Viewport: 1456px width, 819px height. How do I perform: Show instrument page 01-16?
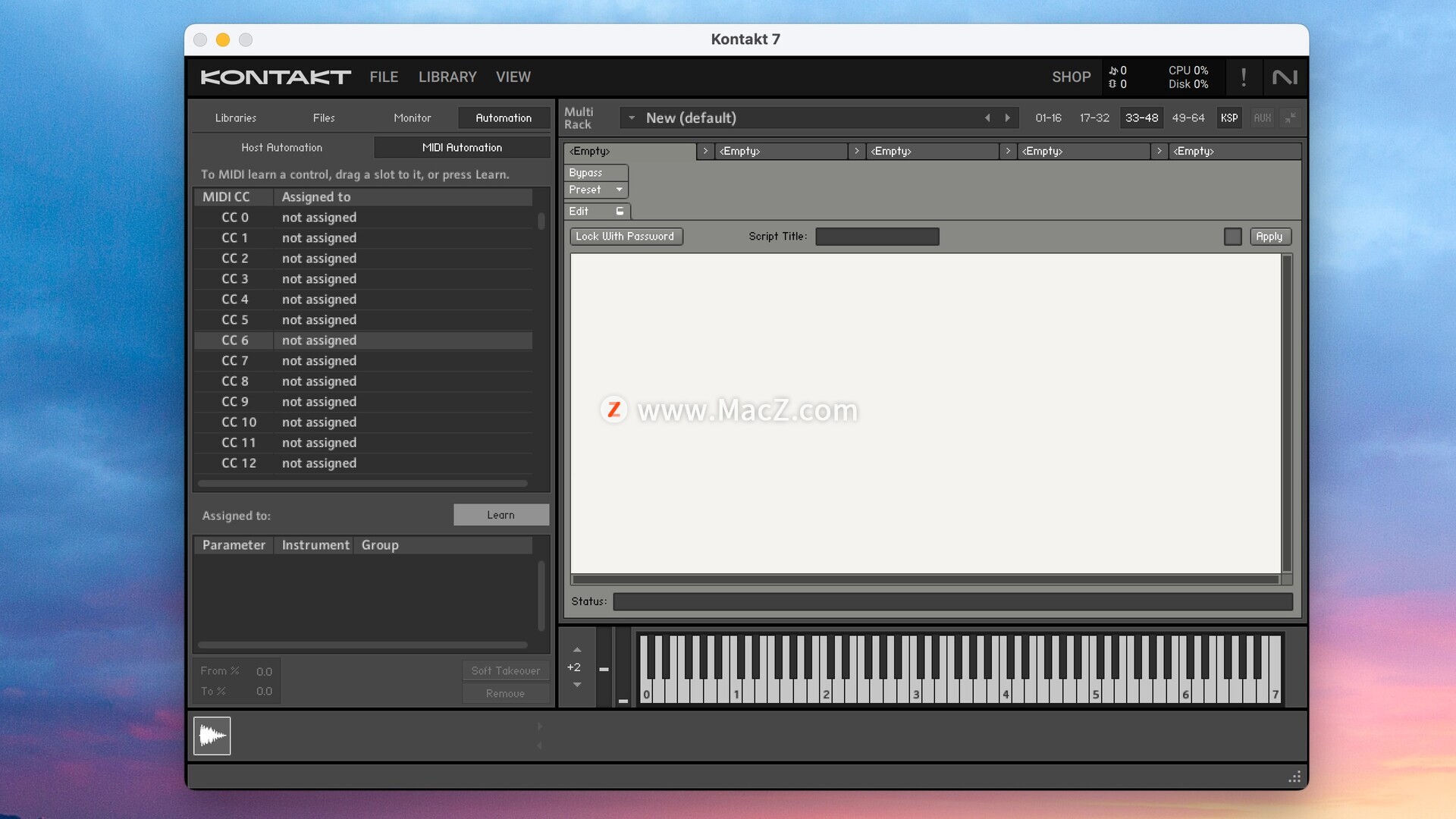(x=1048, y=118)
